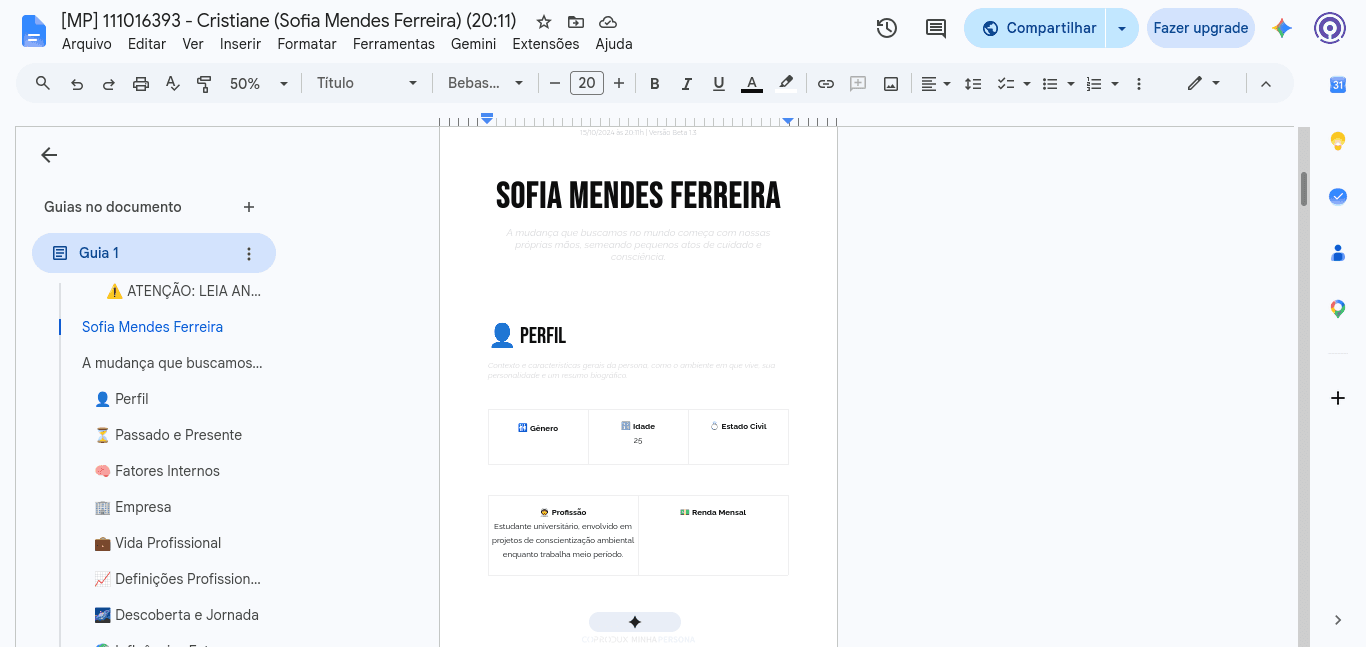The image size is (1366, 647).
Task: Toggle italic formatting
Action: pyautogui.click(x=687, y=84)
